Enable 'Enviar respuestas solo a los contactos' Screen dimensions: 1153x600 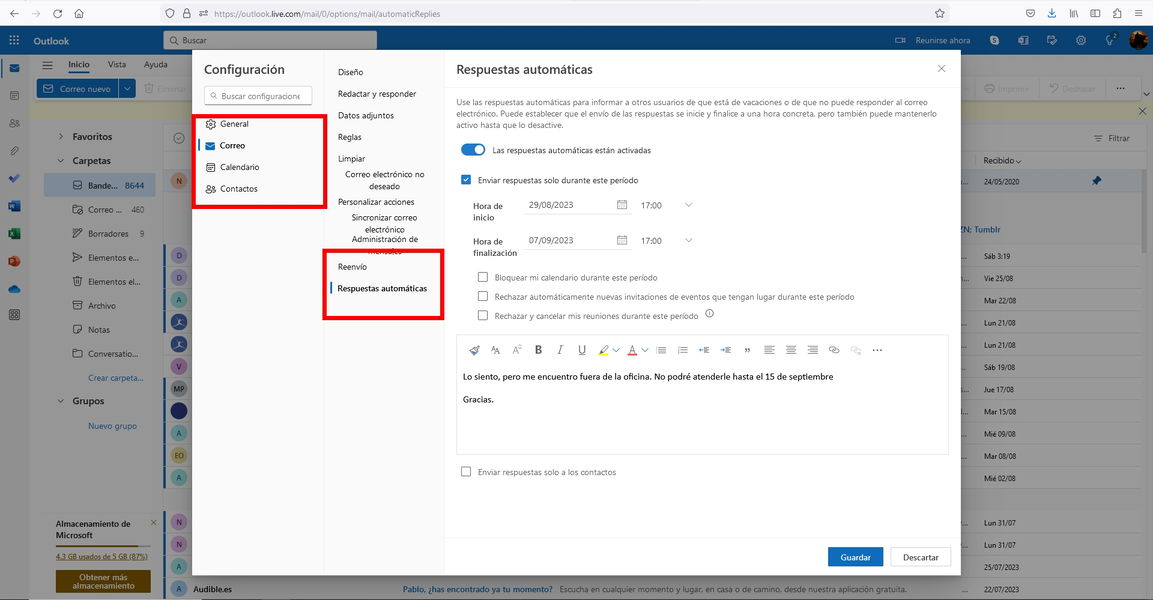click(x=466, y=472)
